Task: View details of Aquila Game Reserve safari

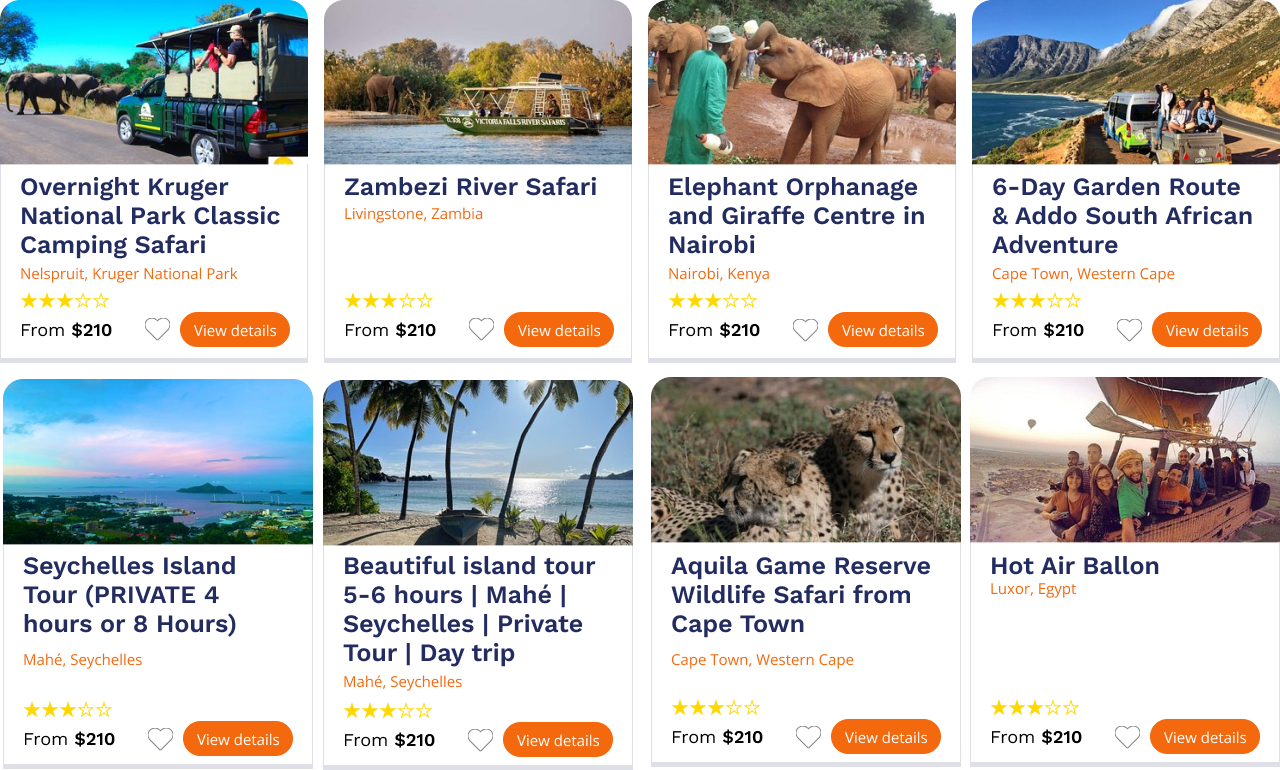Action: [x=885, y=737]
